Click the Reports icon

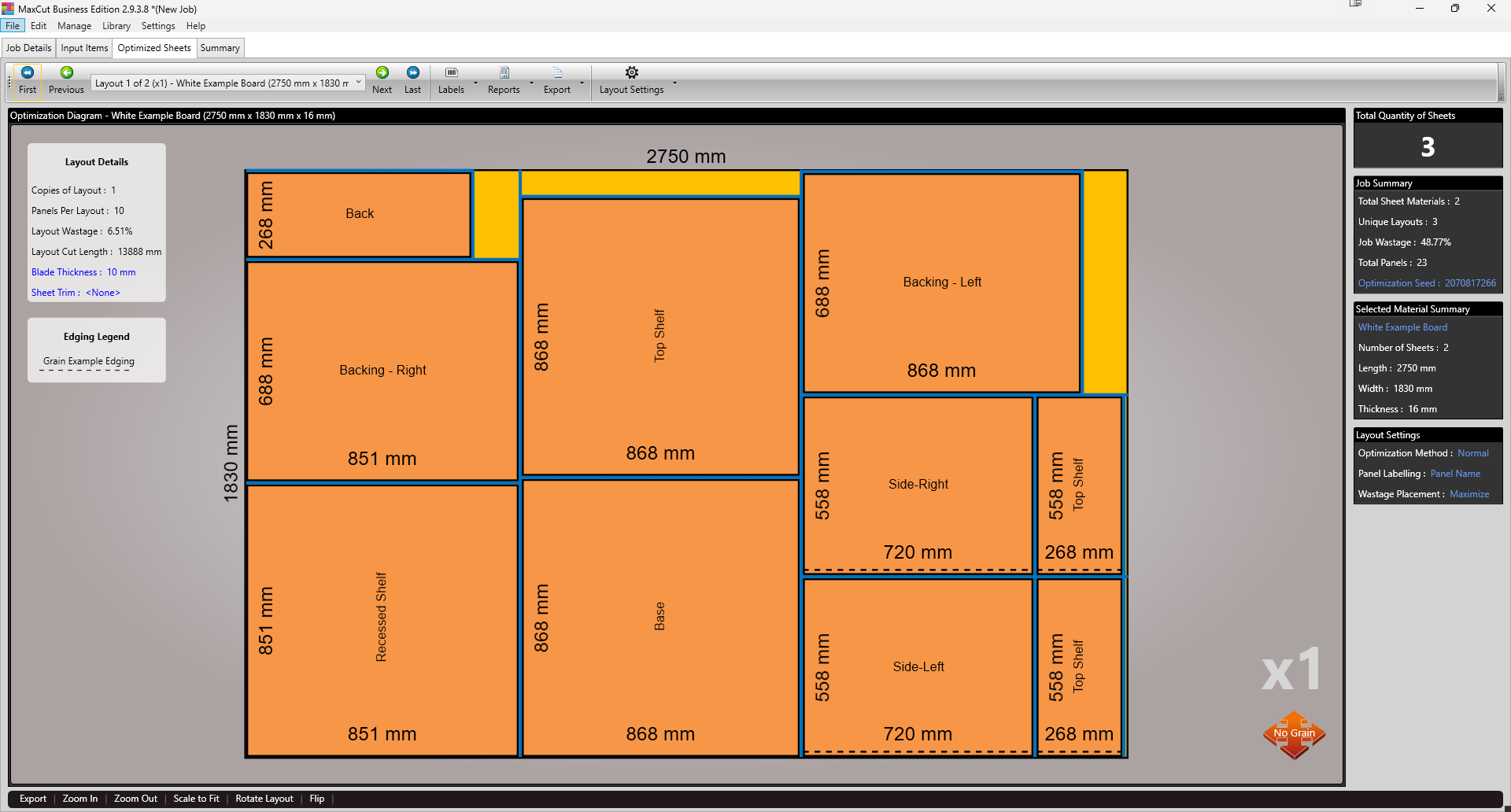[x=504, y=72]
